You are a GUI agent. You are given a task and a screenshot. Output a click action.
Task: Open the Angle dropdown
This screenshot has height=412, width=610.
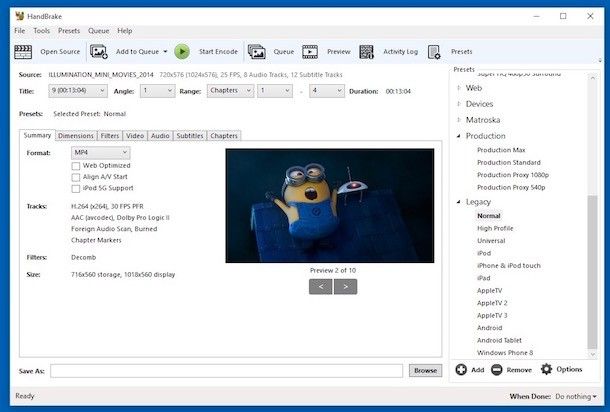158,91
